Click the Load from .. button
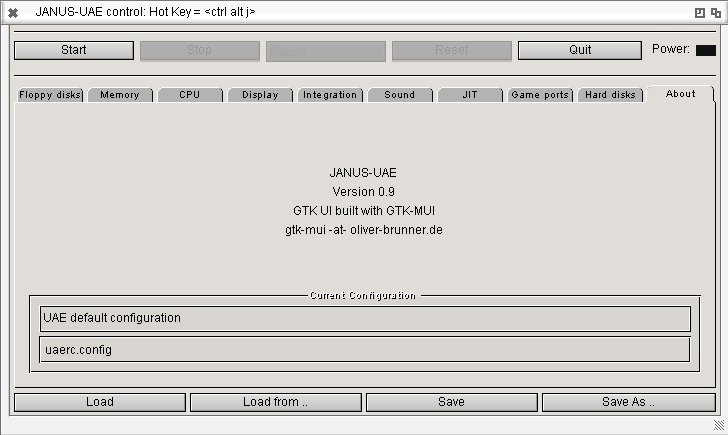Screen dimensions: 728x435 coord(276,402)
